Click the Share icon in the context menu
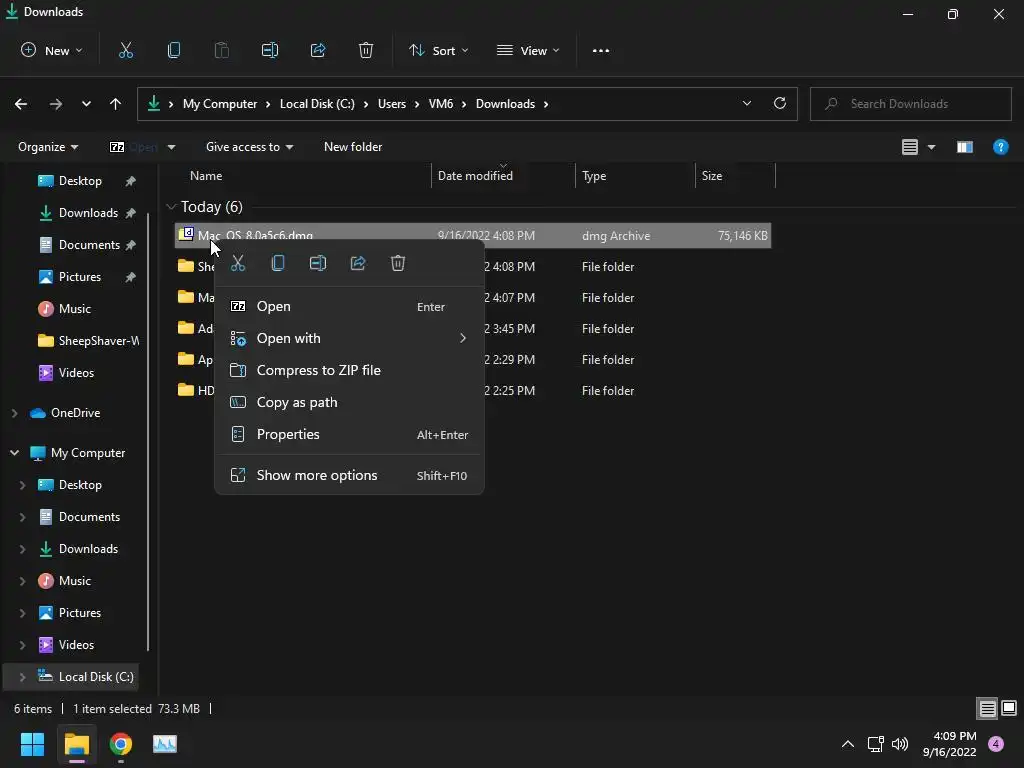The image size is (1024, 768). (x=358, y=263)
